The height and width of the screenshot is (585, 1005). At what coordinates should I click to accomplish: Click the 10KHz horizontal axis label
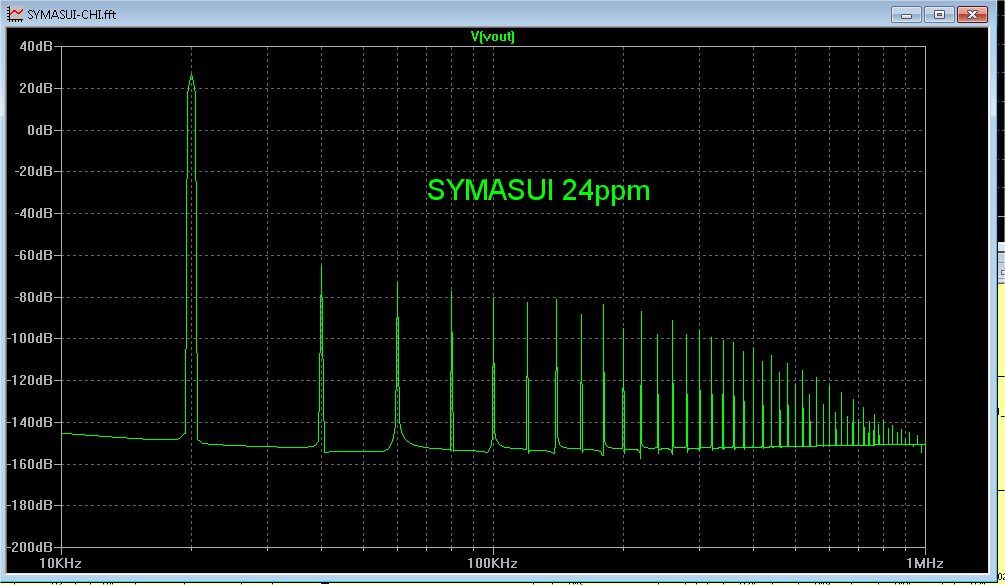point(60,563)
